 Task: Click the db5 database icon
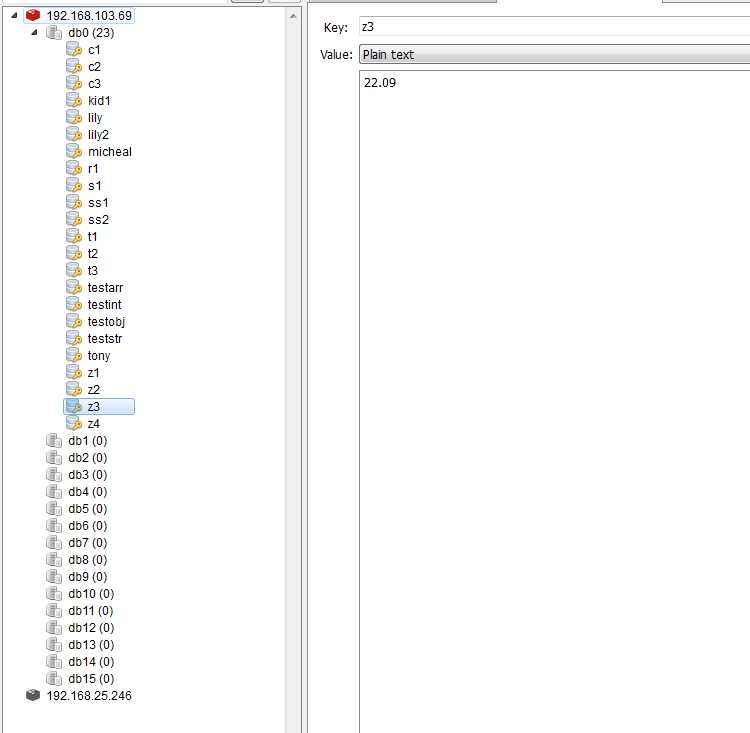click(x=54, y=508)
